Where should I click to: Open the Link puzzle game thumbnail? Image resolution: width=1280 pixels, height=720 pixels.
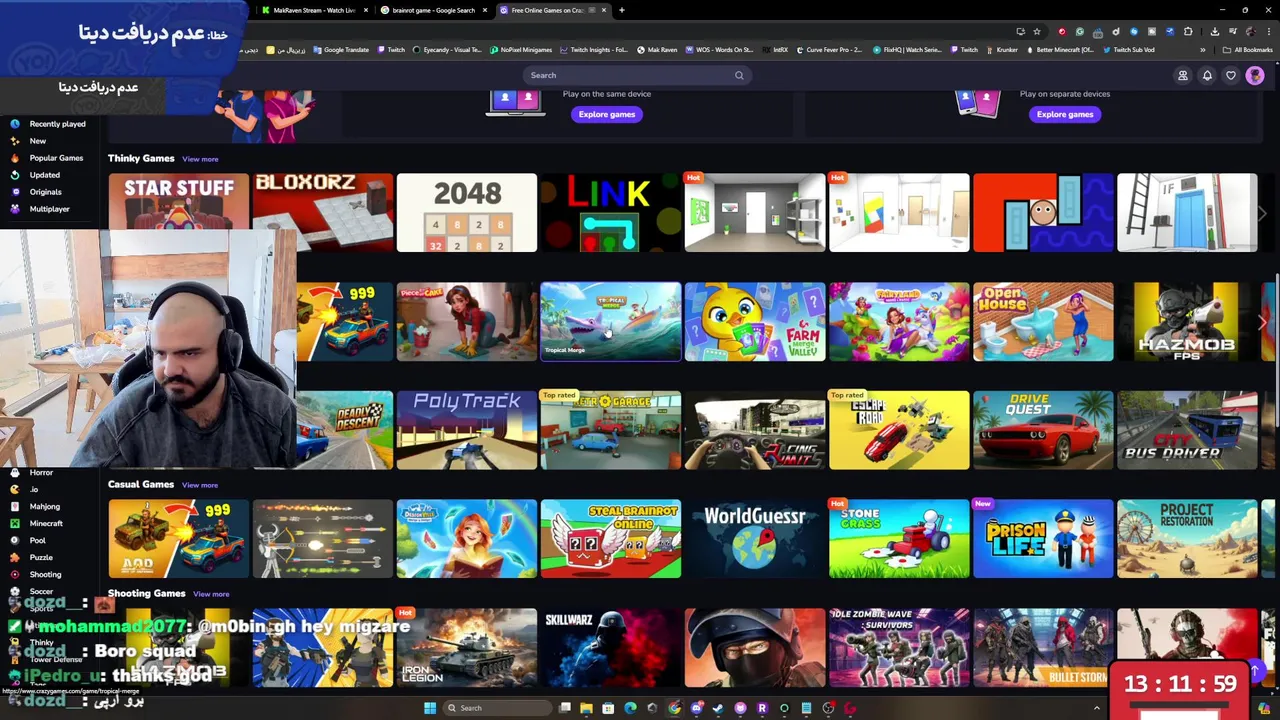(x=611, y=213)
